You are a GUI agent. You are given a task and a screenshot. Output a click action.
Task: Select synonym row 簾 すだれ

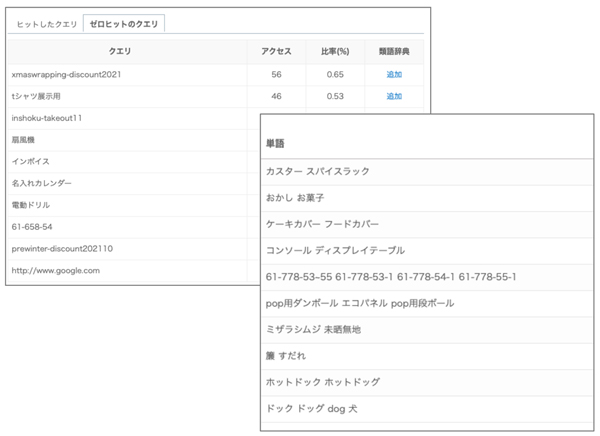427,356
